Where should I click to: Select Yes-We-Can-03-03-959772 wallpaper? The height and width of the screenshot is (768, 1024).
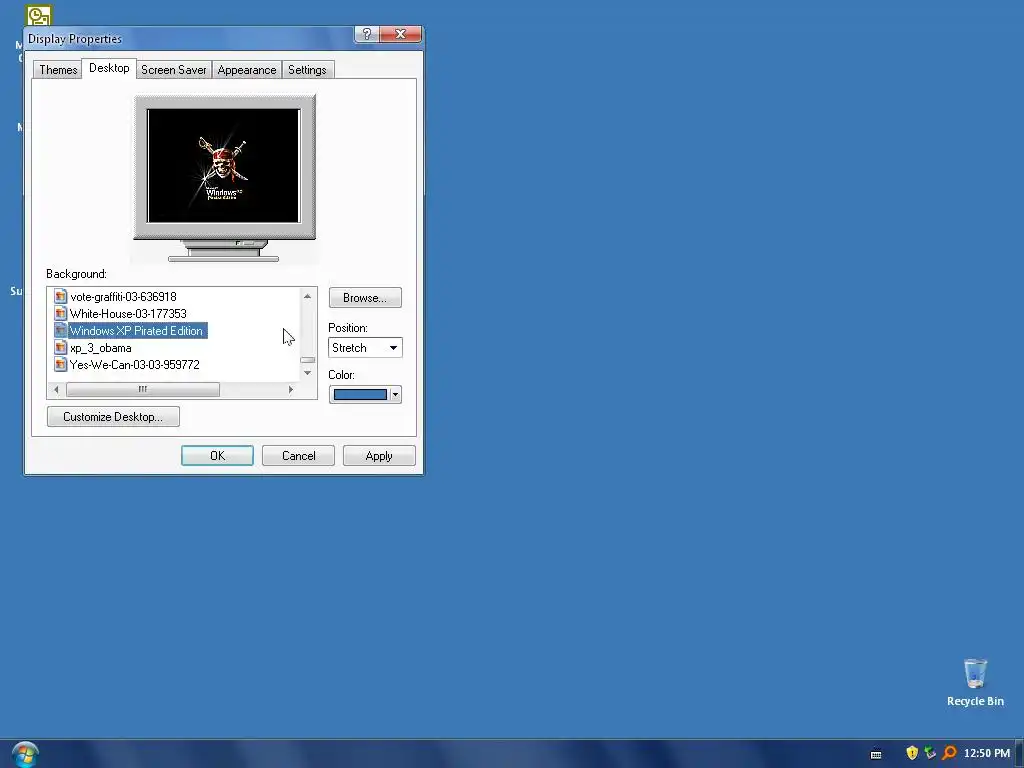[135, 364]
